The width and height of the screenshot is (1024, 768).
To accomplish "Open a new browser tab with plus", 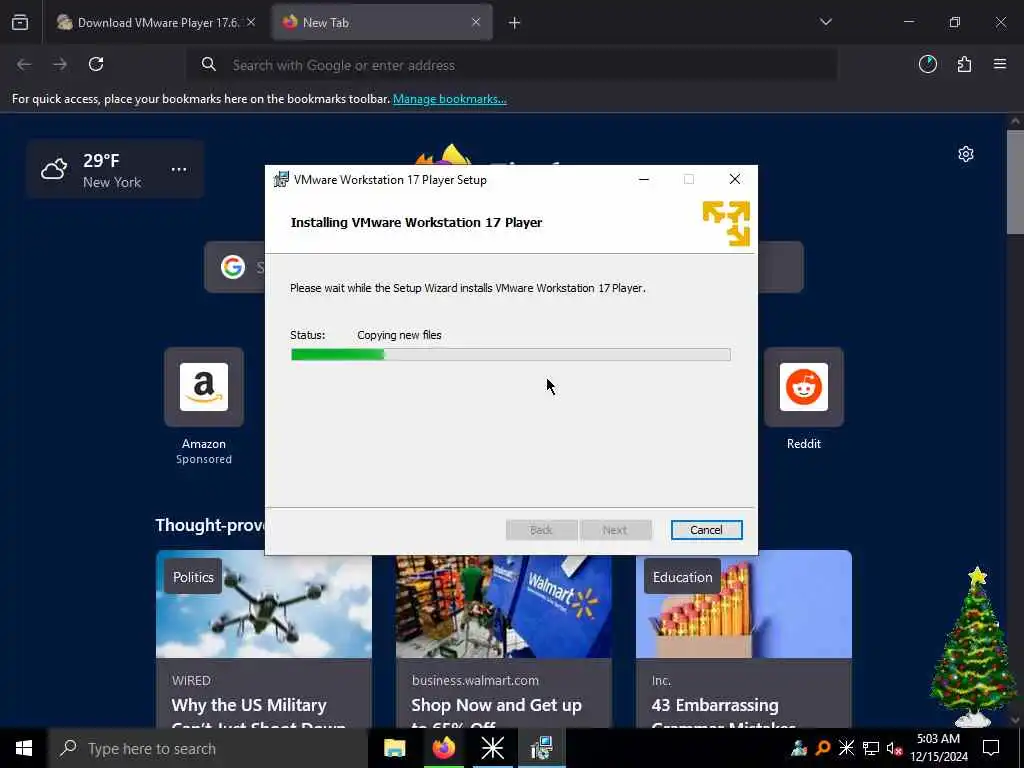I will [x=515, y=23].
